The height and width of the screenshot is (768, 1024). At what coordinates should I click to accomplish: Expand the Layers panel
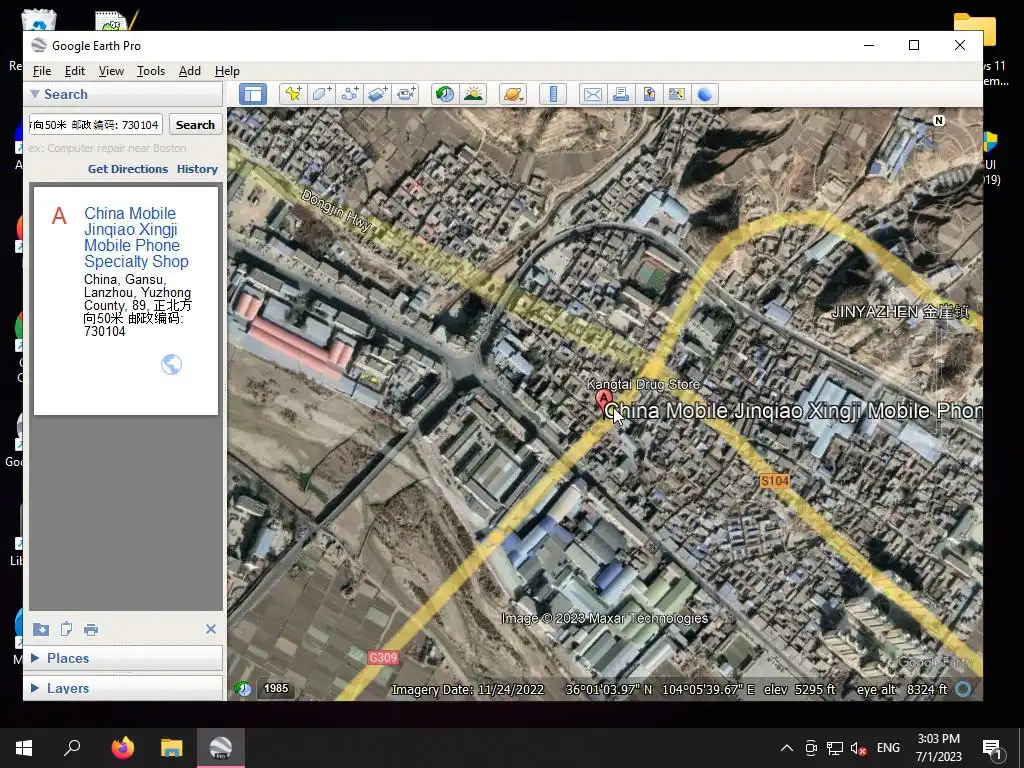pyautogui.click(x=124, y=688)
